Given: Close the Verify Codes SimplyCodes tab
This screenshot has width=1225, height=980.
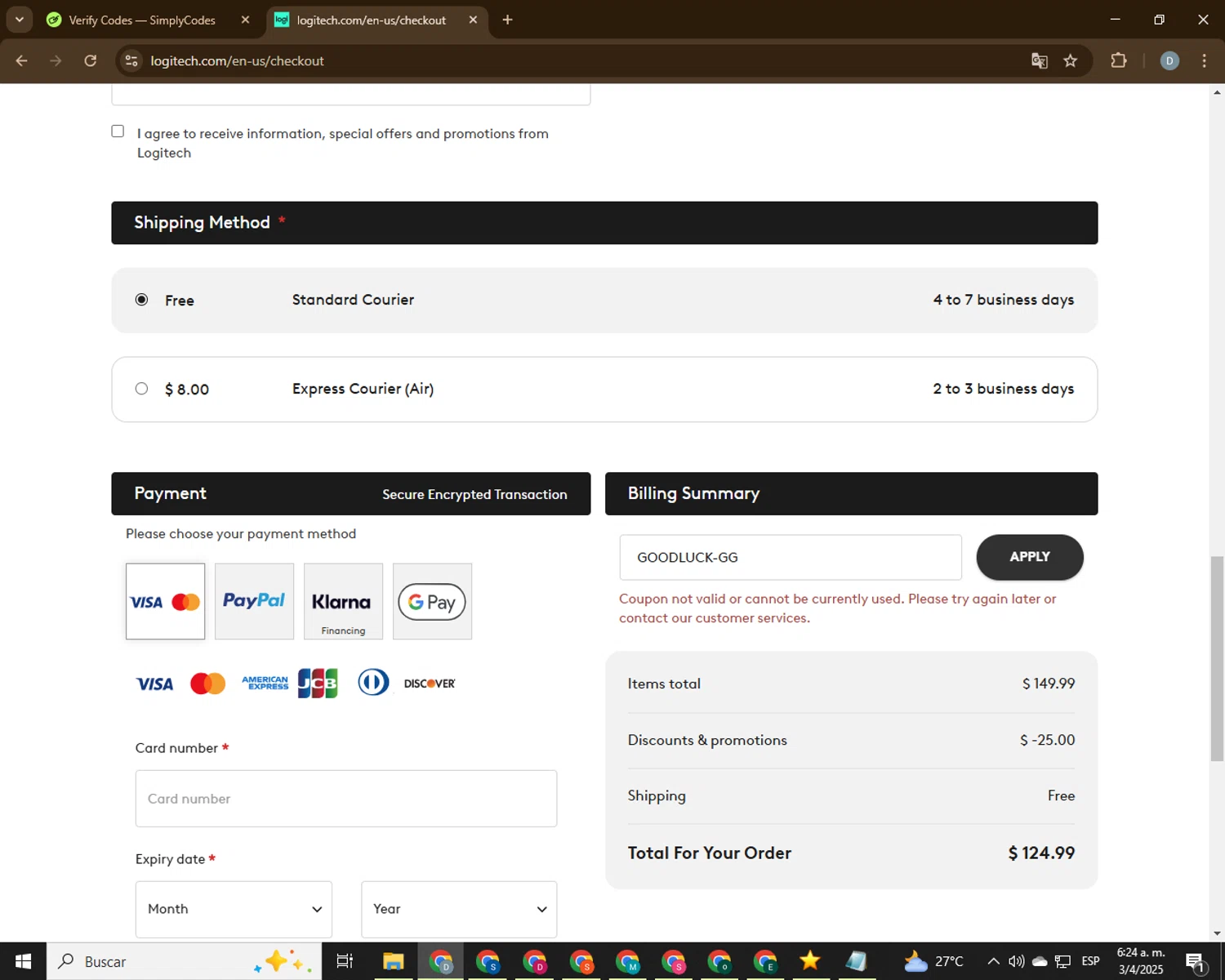Looking at the screenshot, I should click(245, 20).
